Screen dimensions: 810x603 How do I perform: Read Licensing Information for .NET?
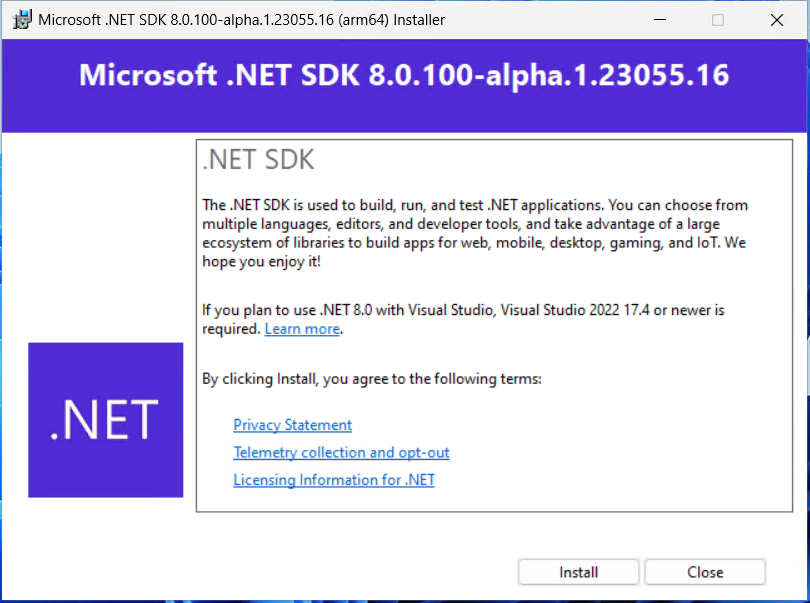[333, 479]
